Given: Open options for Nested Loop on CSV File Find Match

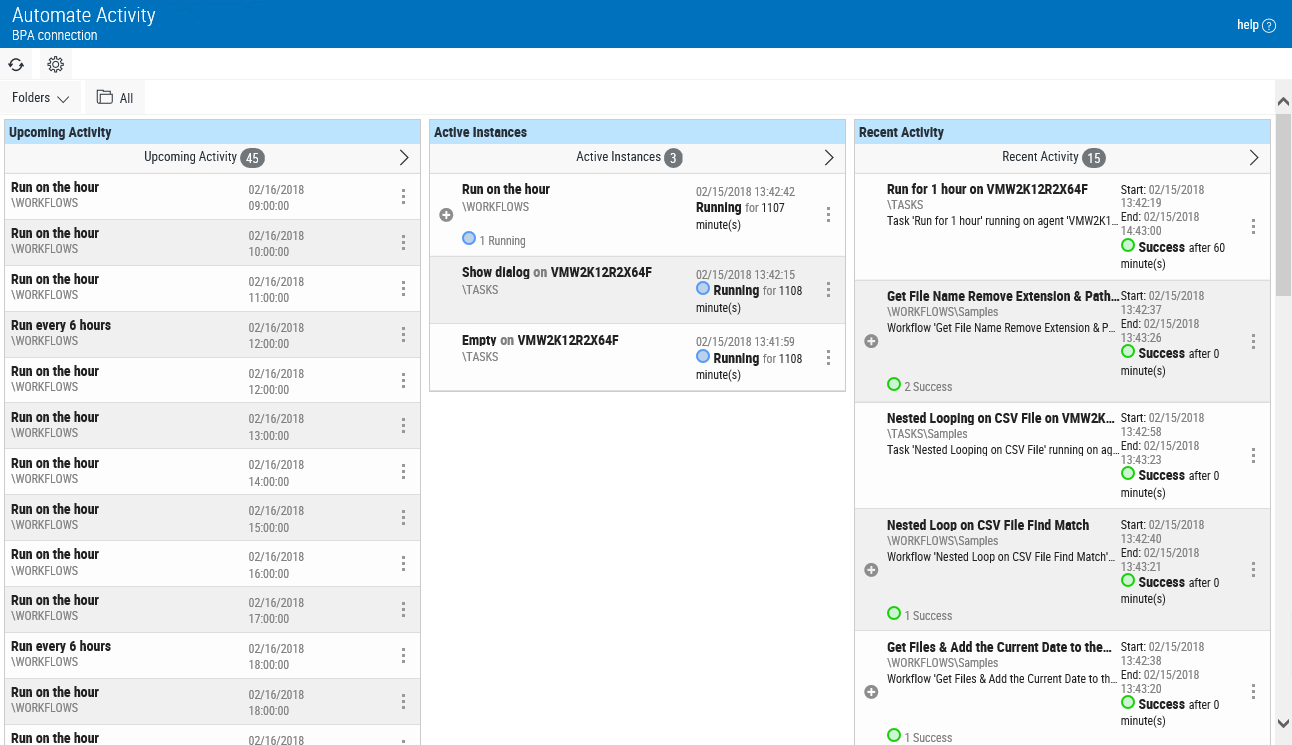Looking at the screenshot, I should click(x=1253, y=569).
